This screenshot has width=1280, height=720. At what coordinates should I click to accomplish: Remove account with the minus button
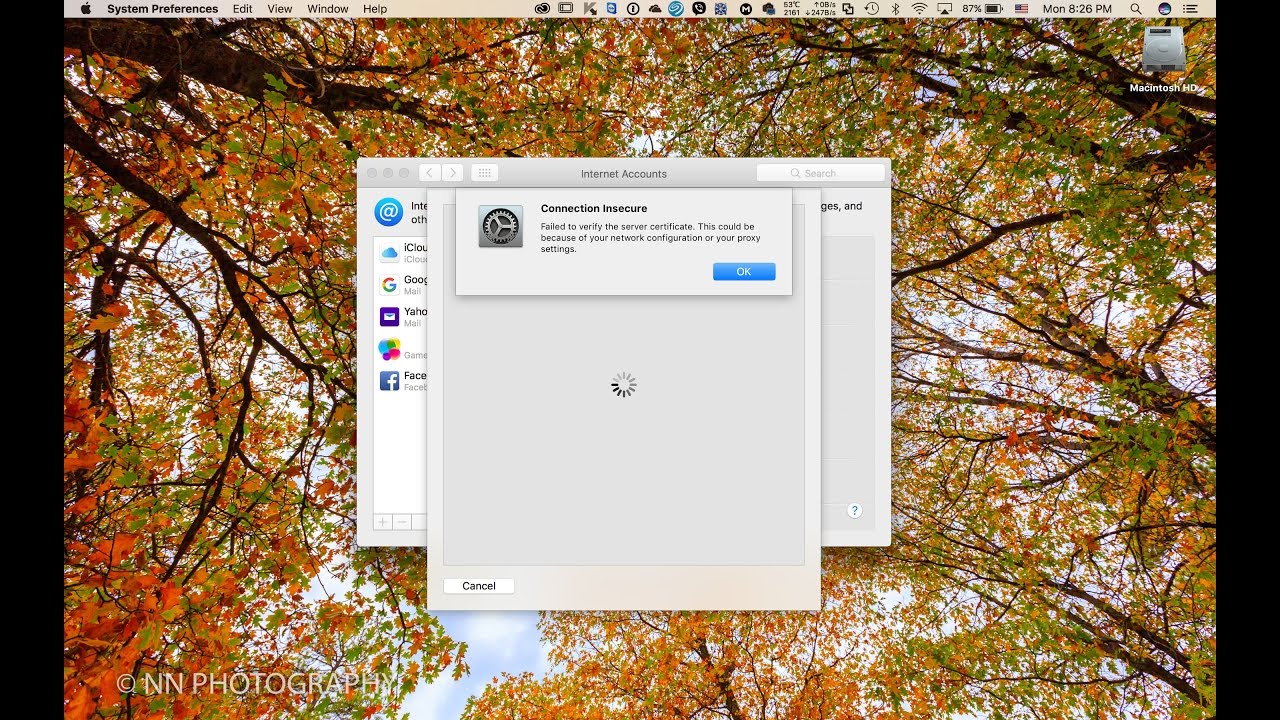[402, 522]
